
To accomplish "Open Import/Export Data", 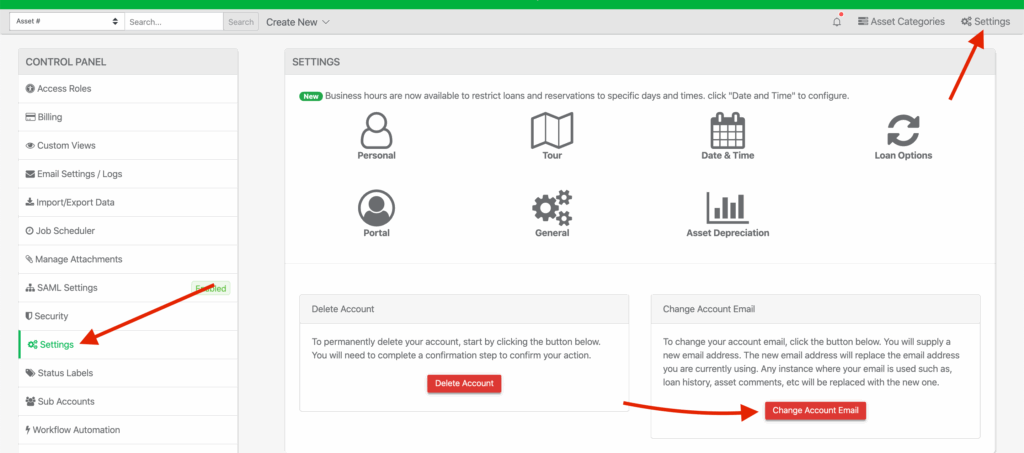I will tap(128, 202).
